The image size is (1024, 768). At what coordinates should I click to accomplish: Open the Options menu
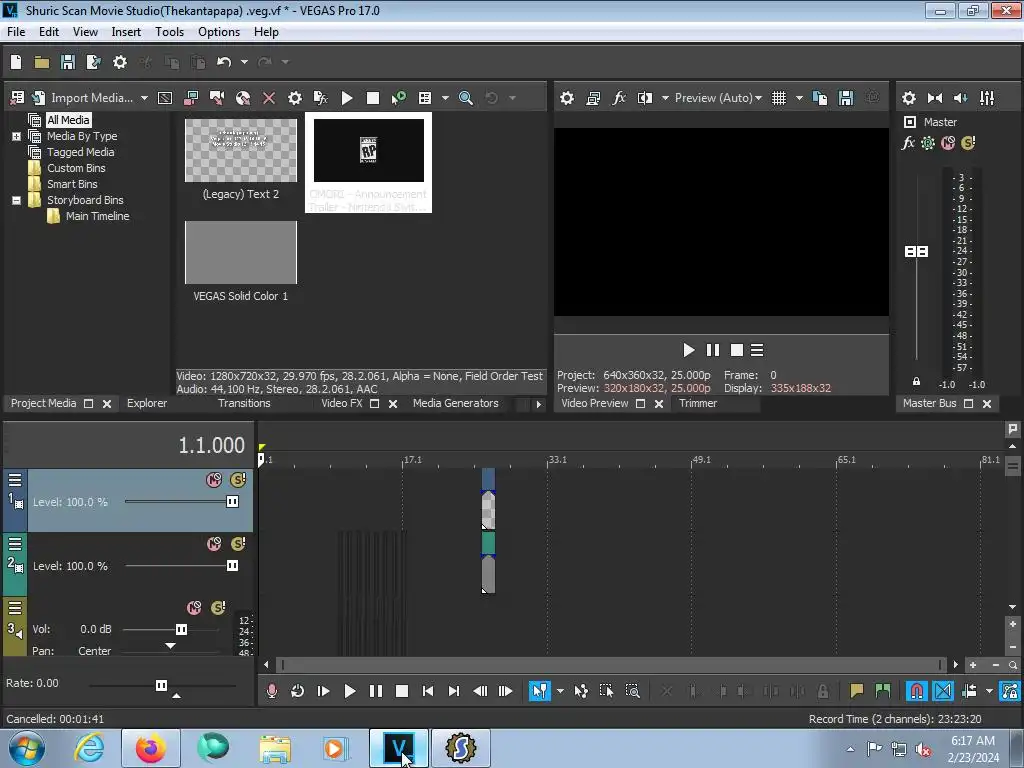(219, 32)
